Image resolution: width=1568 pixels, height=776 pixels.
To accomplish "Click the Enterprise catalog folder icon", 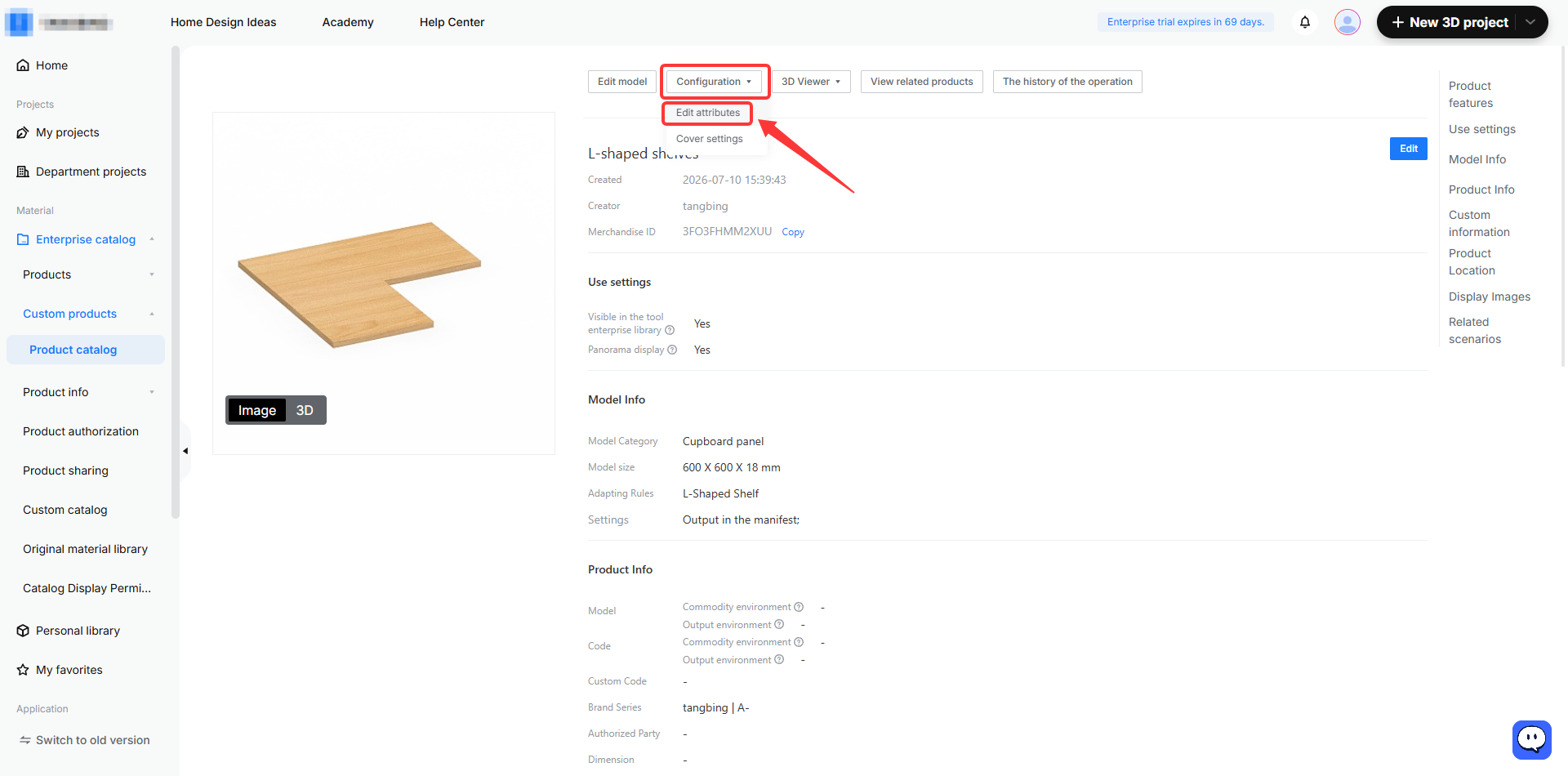I will pos(23,239).
